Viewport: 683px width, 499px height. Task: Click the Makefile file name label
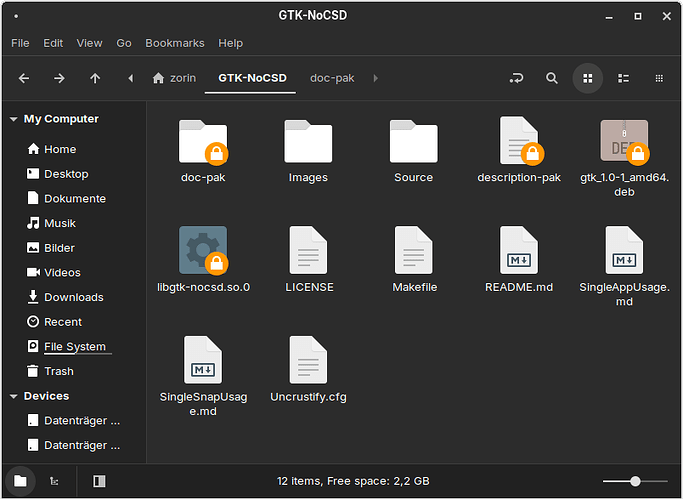(x=414, y=287)
